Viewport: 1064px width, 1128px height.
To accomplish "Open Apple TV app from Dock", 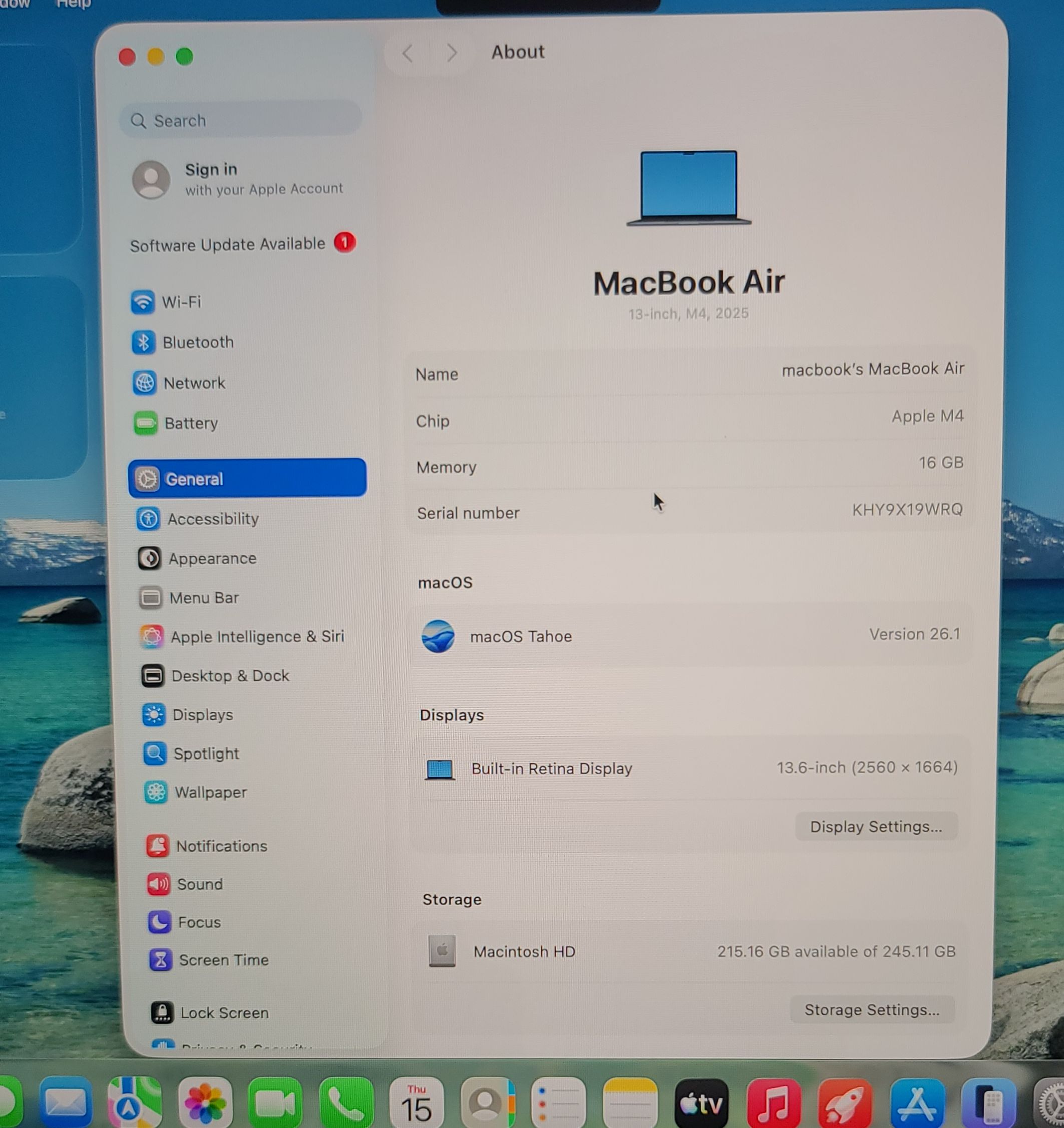I will (x=701, y=1103).
